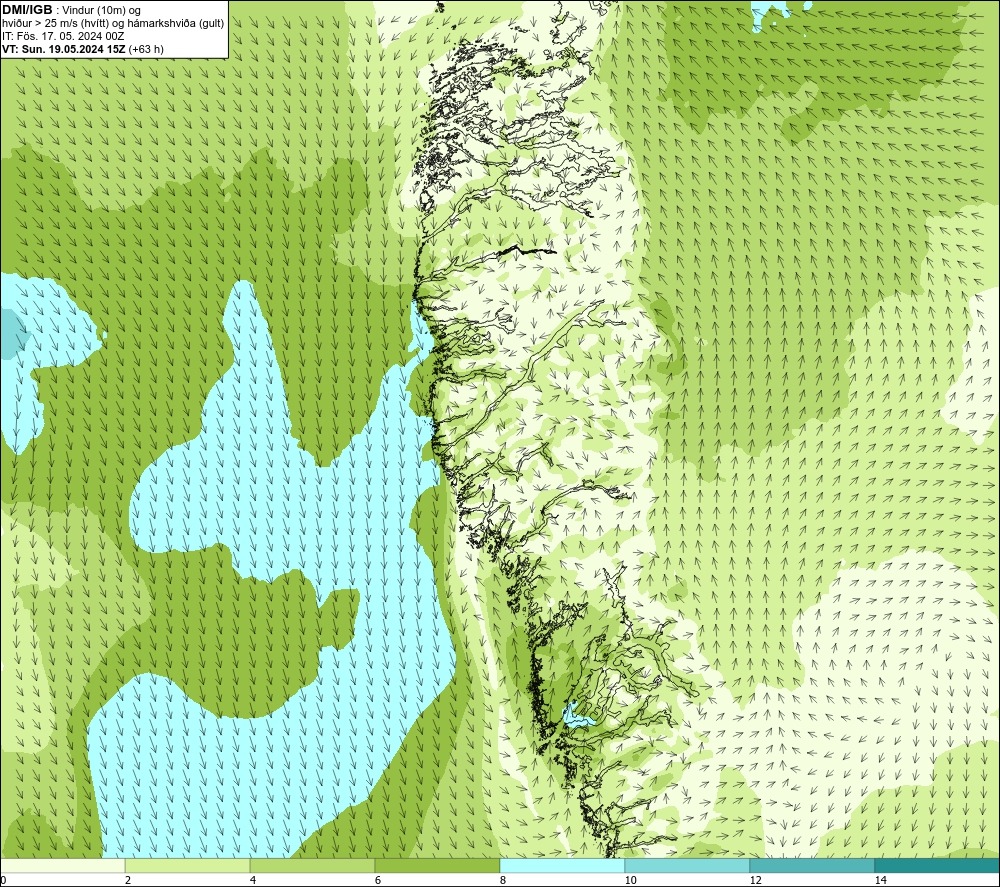Click the scale label '6'
The height and width of the screenshot is (887, 1000).
(x=378, y=880)
